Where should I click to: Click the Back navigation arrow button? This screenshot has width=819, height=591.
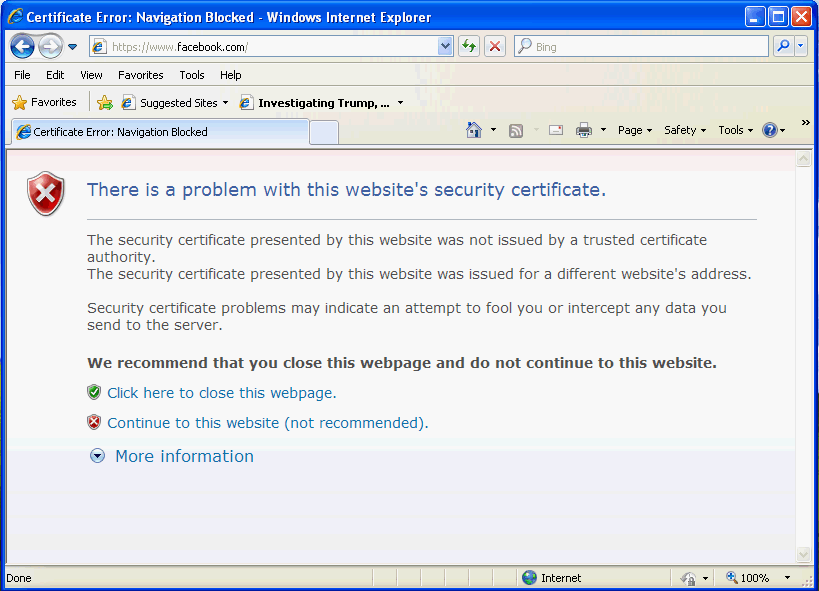tap(22, 46)
